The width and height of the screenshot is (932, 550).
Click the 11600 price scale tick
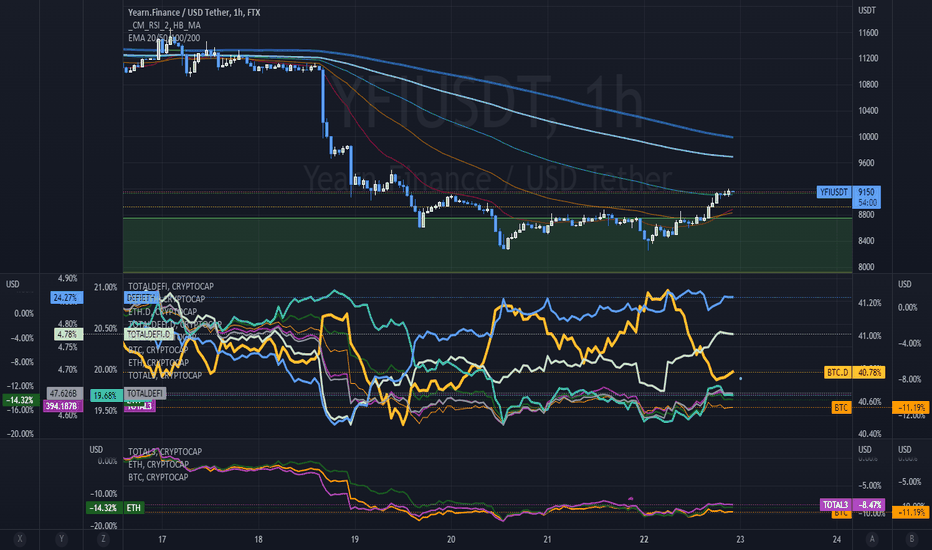point(868,33)
